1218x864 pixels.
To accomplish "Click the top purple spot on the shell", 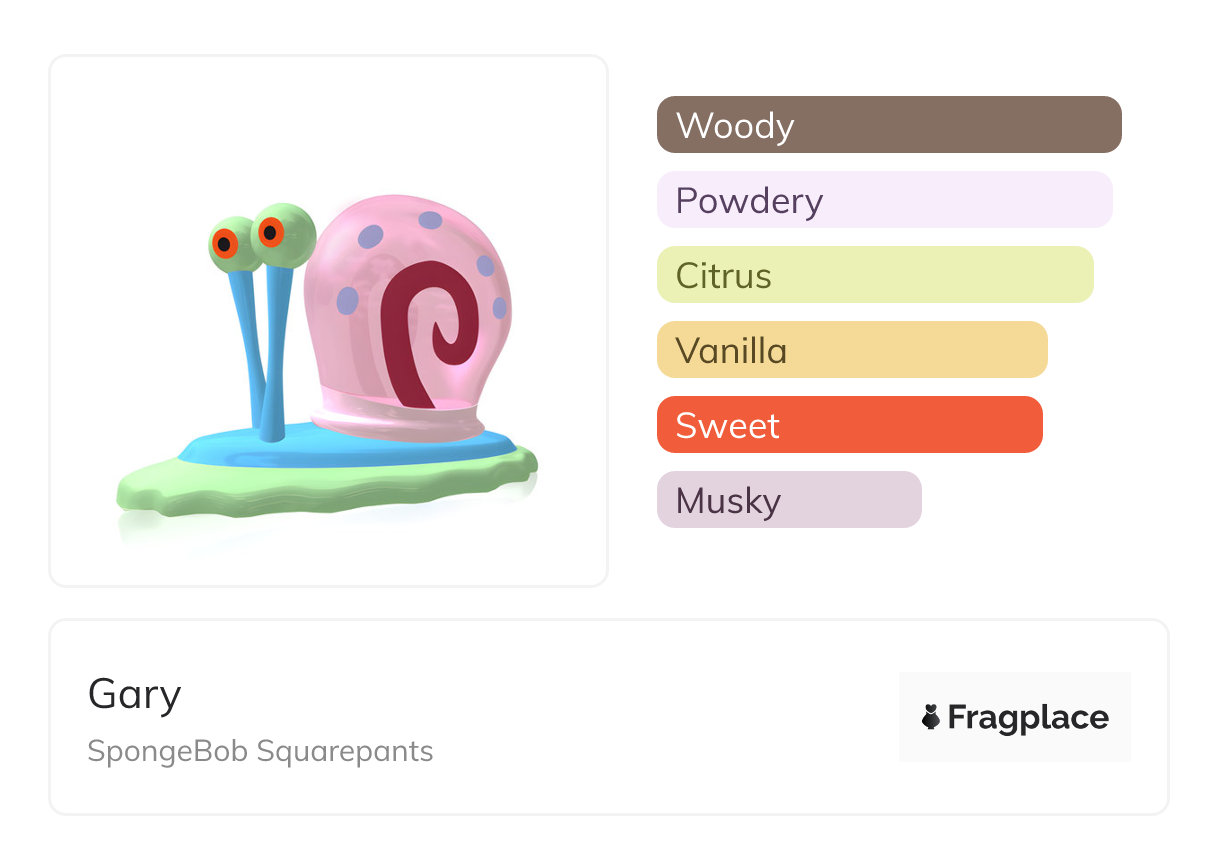I will click(430, 220).
